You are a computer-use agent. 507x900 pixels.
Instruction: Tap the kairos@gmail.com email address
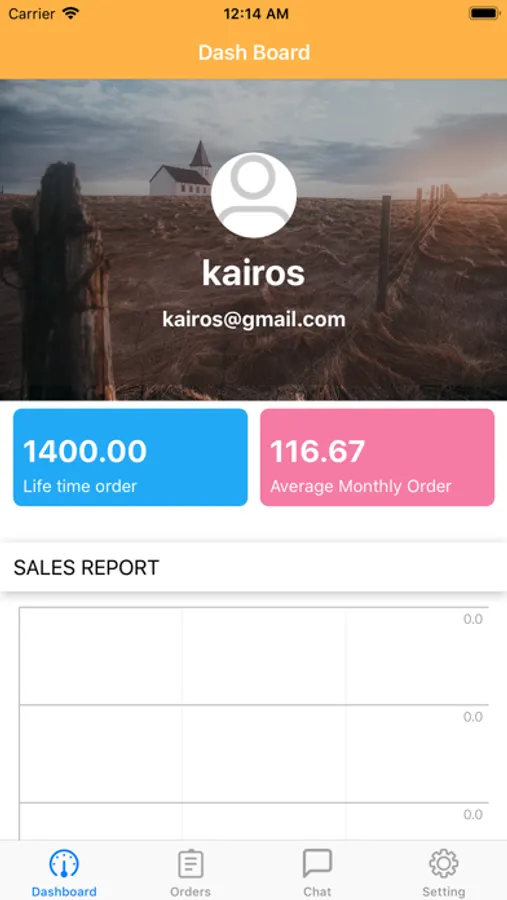[x=254, y=320]
